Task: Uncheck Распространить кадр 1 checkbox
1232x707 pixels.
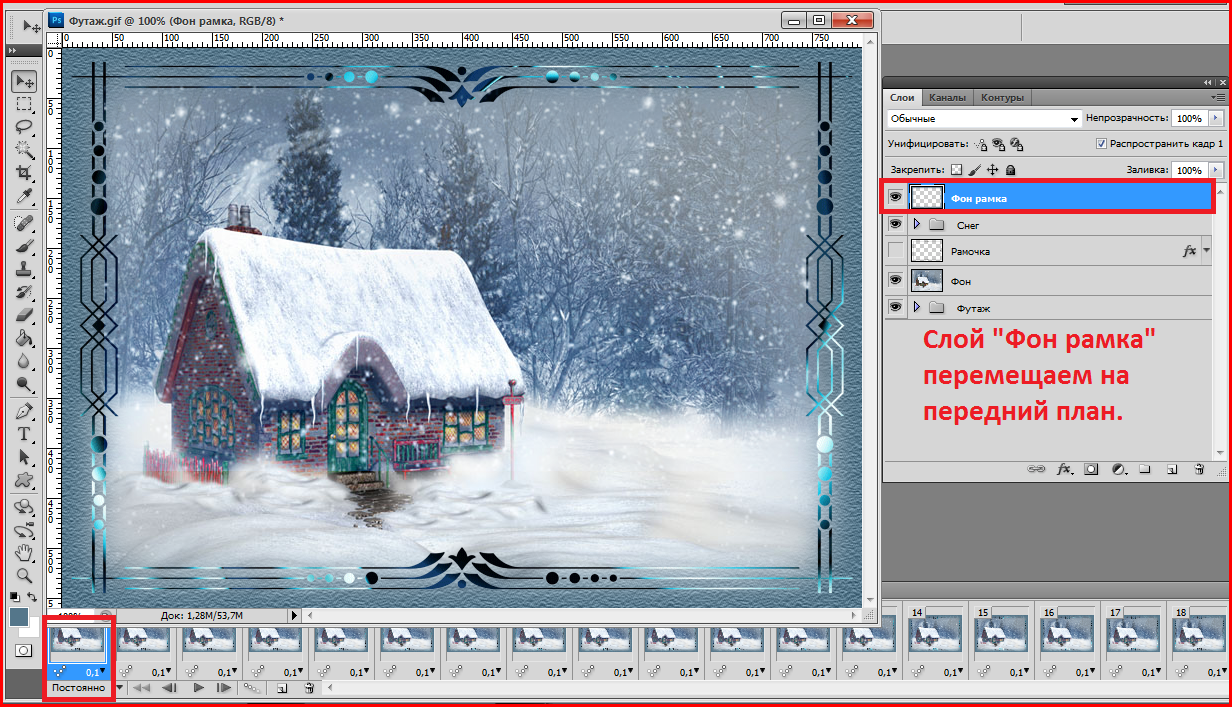Action: click(x=1101, y=144)
